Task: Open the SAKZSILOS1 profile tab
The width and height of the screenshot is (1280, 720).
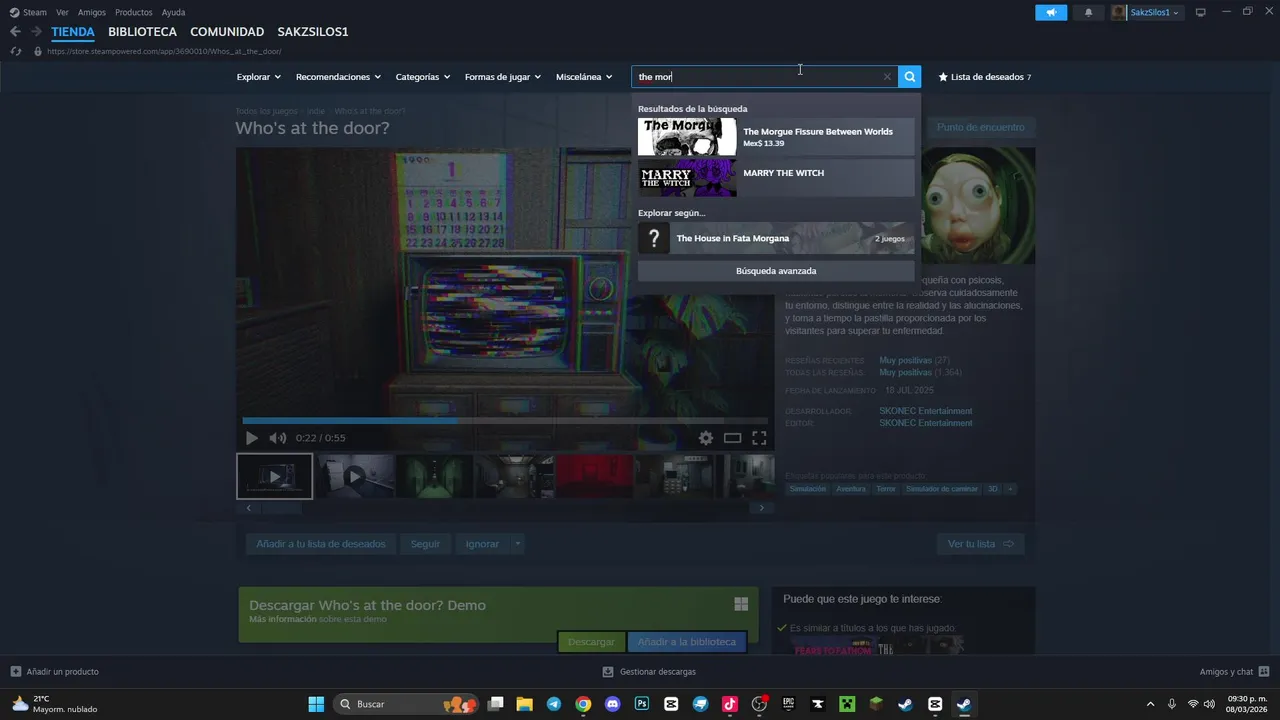Action: point(313,32)
